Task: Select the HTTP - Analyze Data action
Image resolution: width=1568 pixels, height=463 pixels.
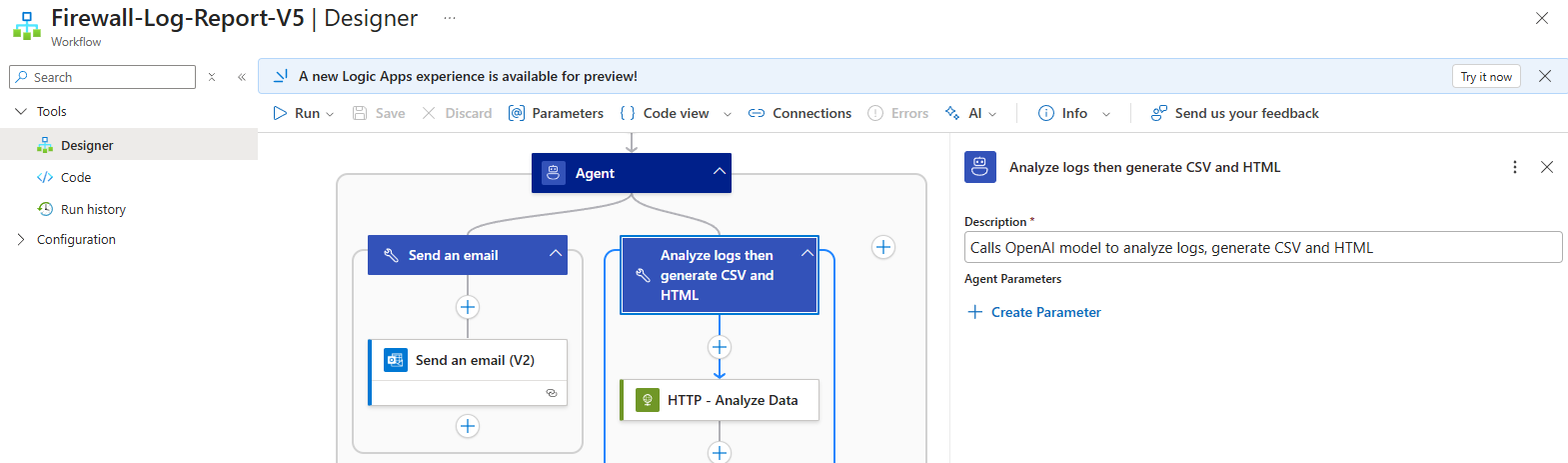Action: click(720, 400)
